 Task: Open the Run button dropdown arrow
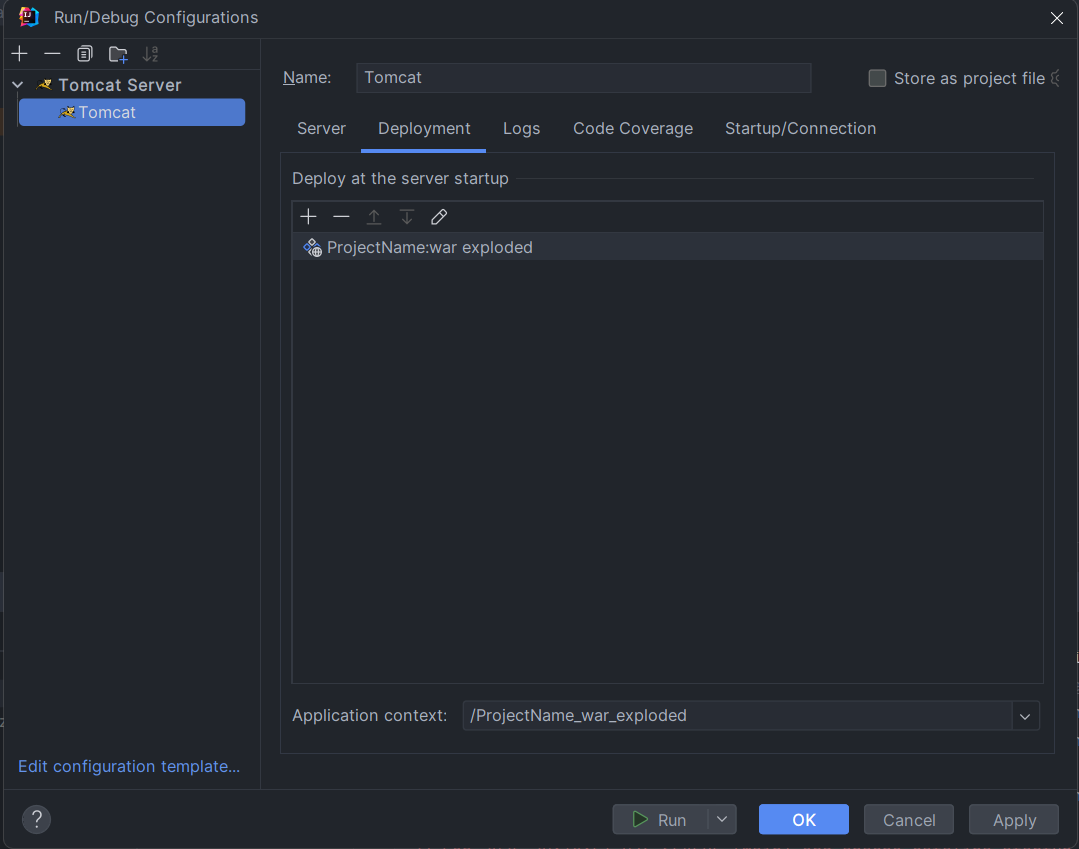coord(722,820)
